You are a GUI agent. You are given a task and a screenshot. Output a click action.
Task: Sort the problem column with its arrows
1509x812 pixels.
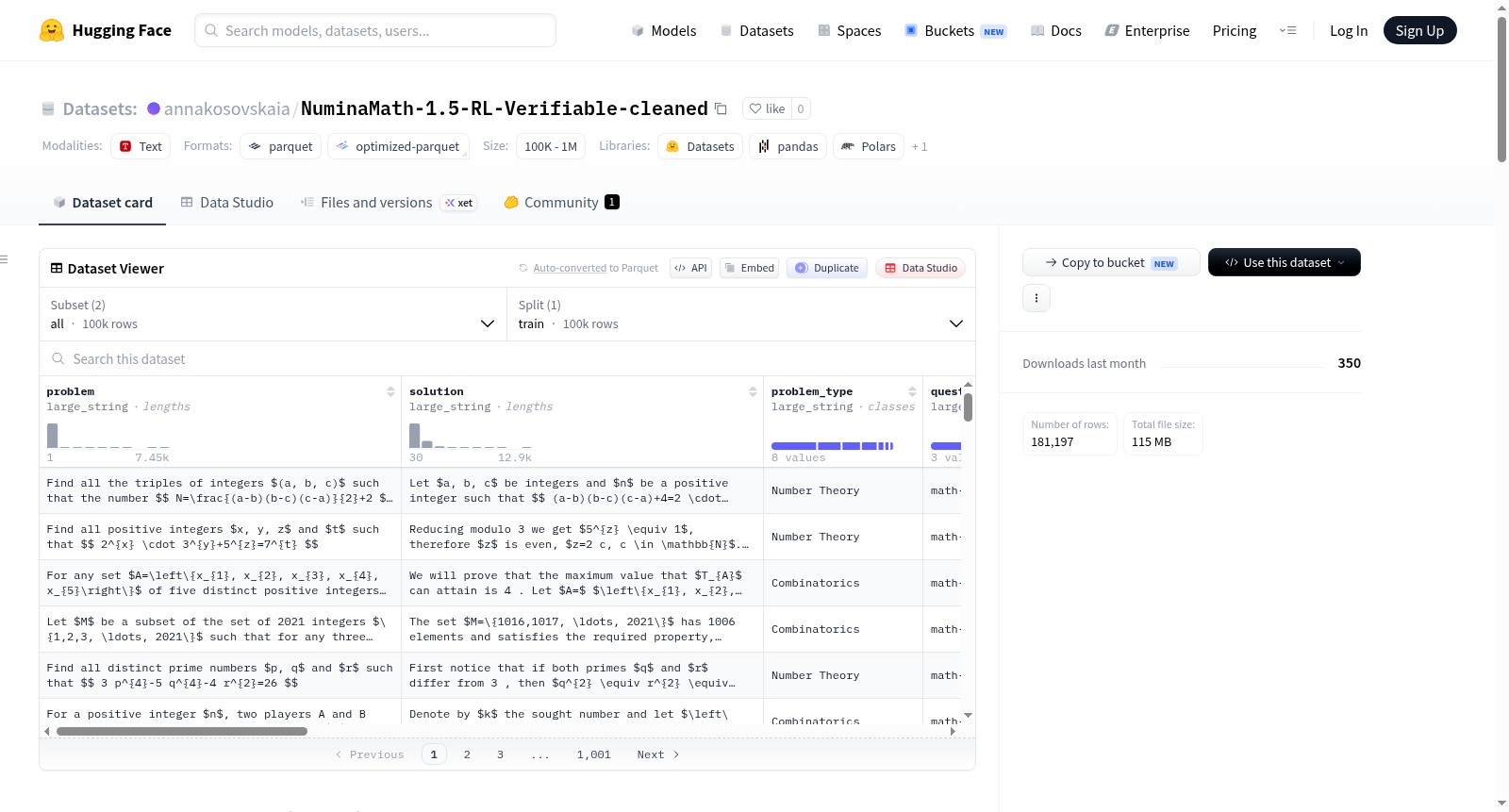pyautogui.click(x=390, y=391)
